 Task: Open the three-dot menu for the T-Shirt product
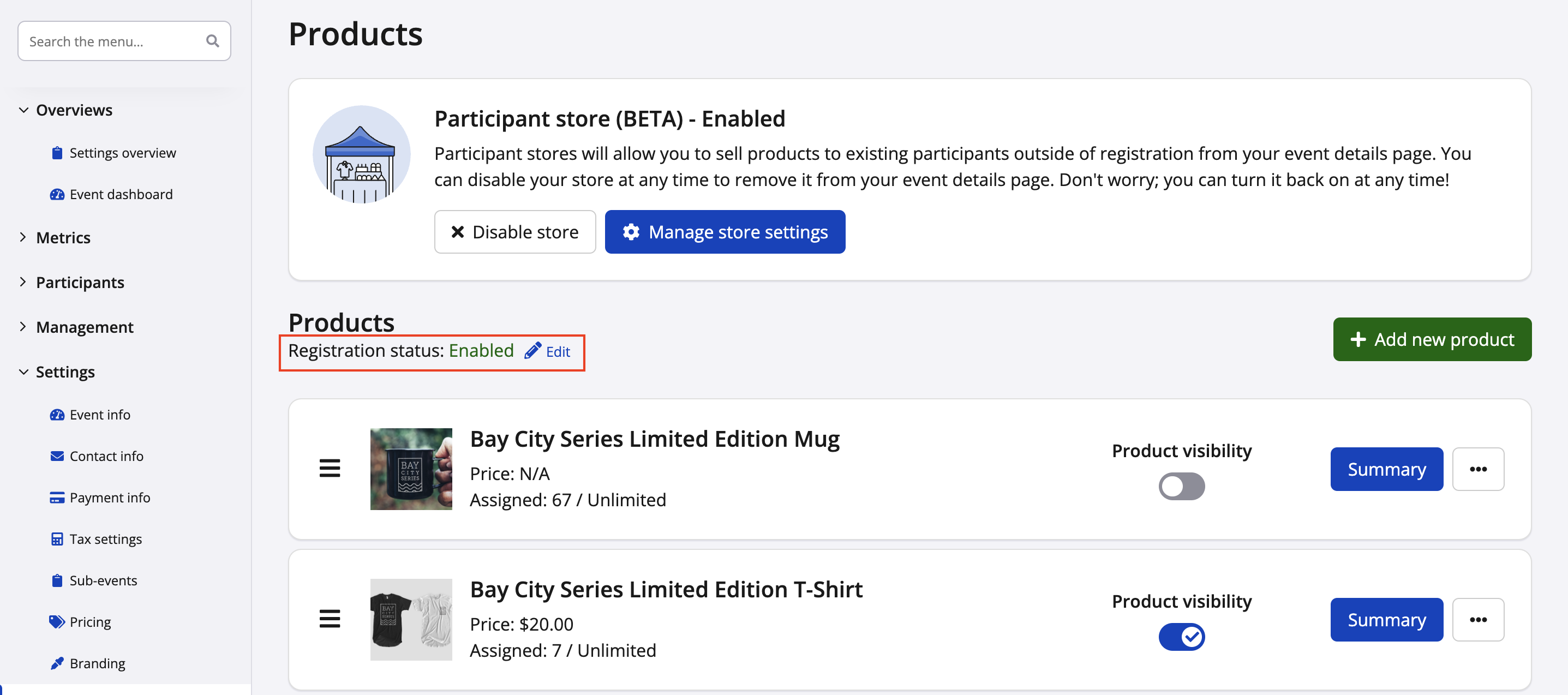(x=1477, y=620)
